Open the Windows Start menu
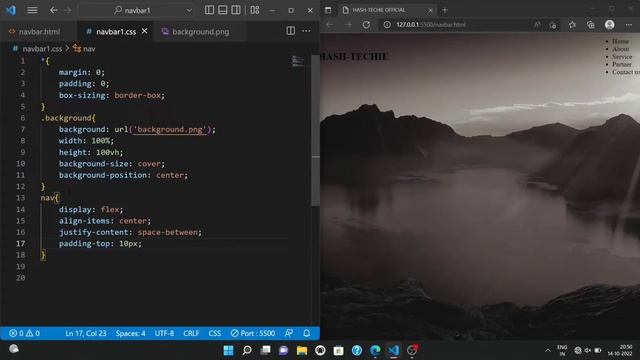640x360 pixels. (x=228, y=350)
